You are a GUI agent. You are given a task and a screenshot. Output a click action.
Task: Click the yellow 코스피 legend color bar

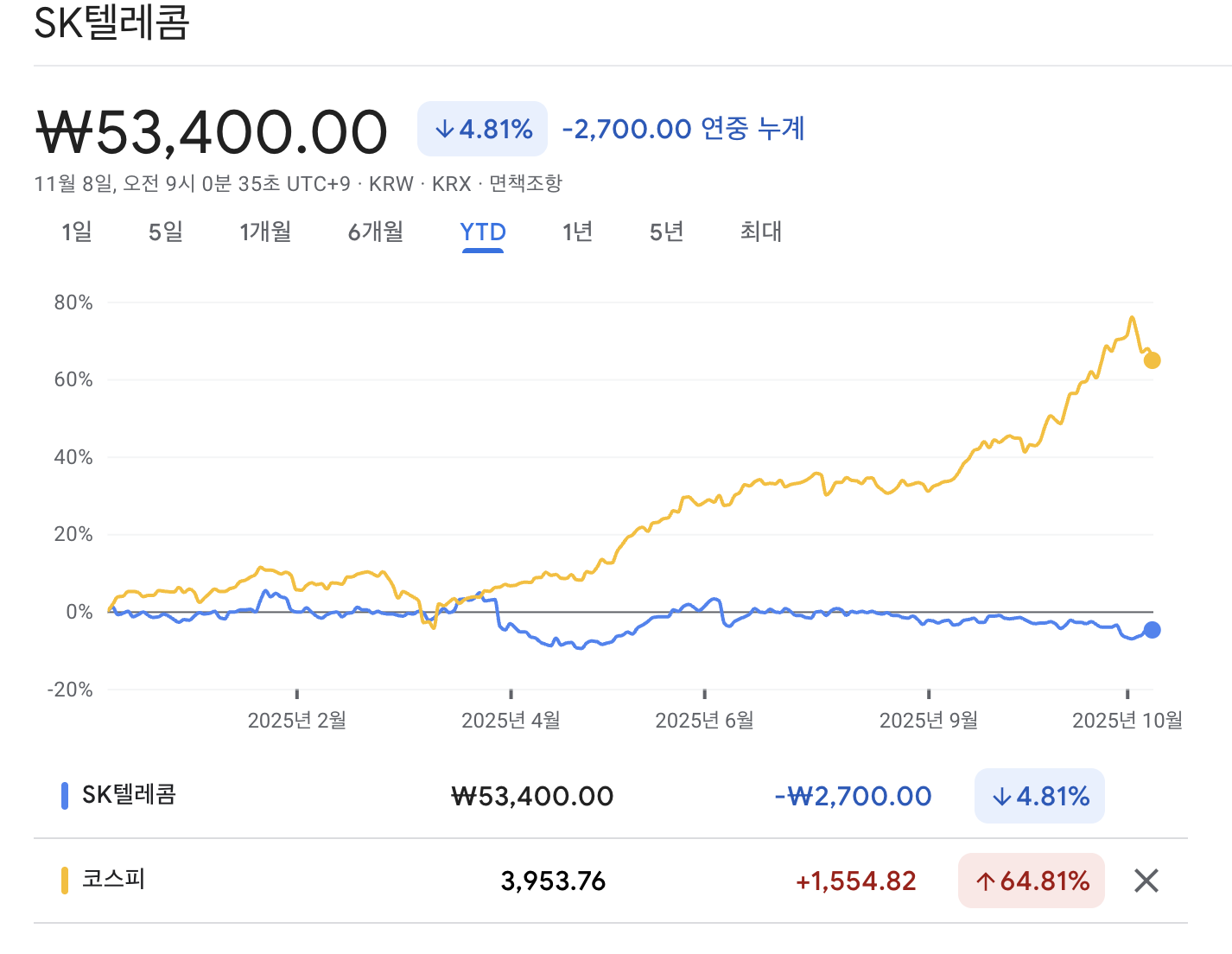[x=65, y=880]
